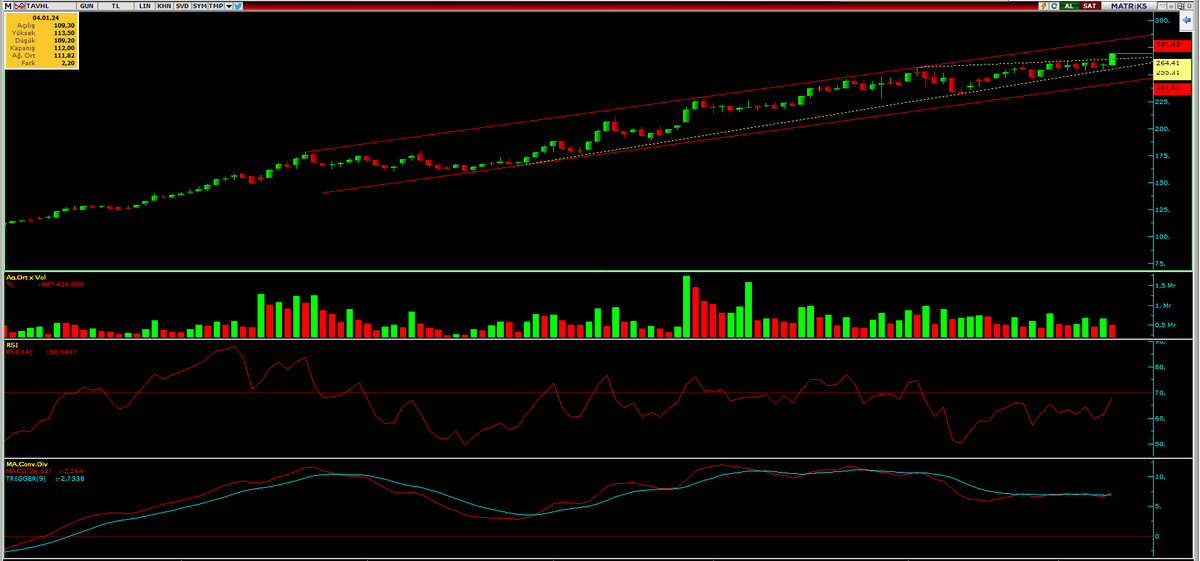Viewport: 1200px width, 561px height.
Task: Click the 04.01.24 date in data box
Action: [x=46, y=18]
